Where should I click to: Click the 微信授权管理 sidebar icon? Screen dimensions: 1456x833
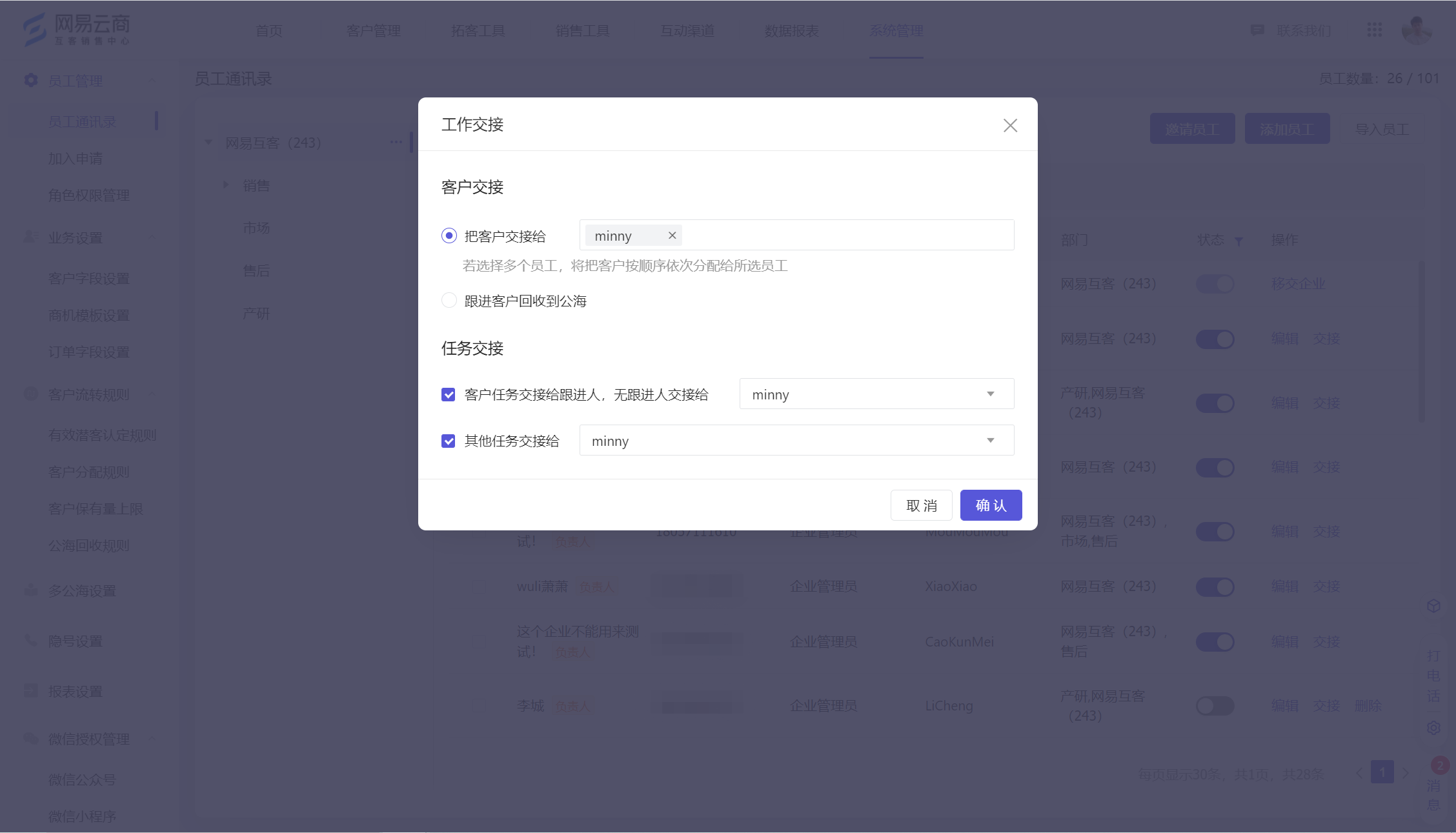(x=31, y=738)
